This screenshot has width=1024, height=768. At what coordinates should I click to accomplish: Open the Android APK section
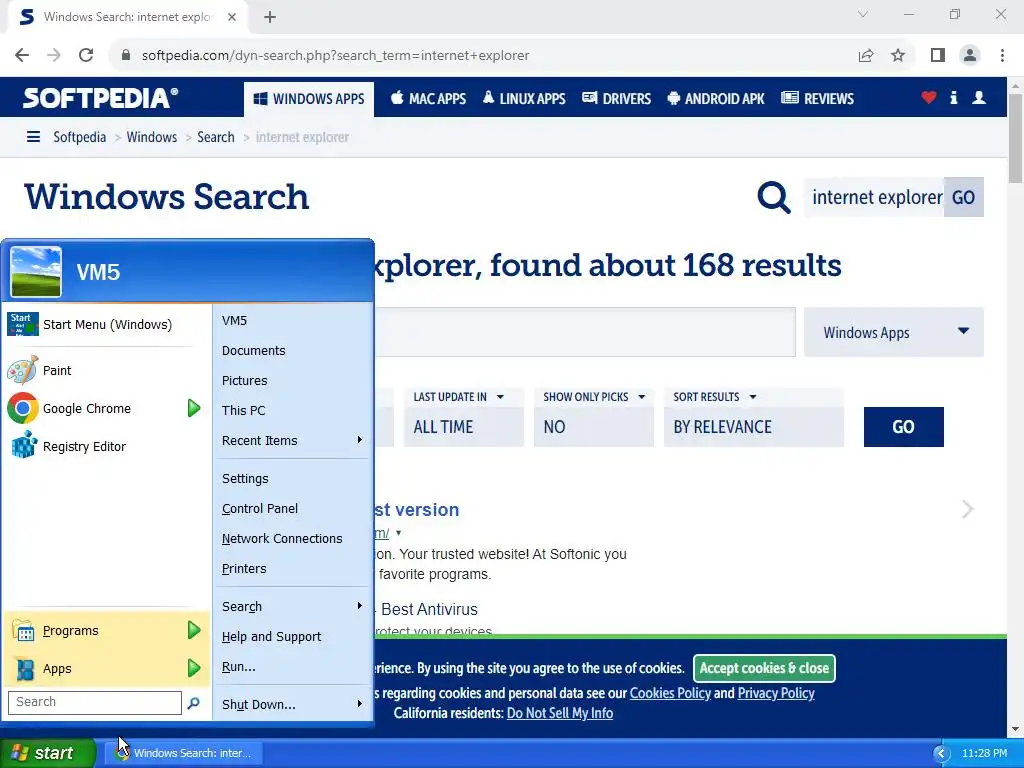pyautogui.click(x=716, y=99)
